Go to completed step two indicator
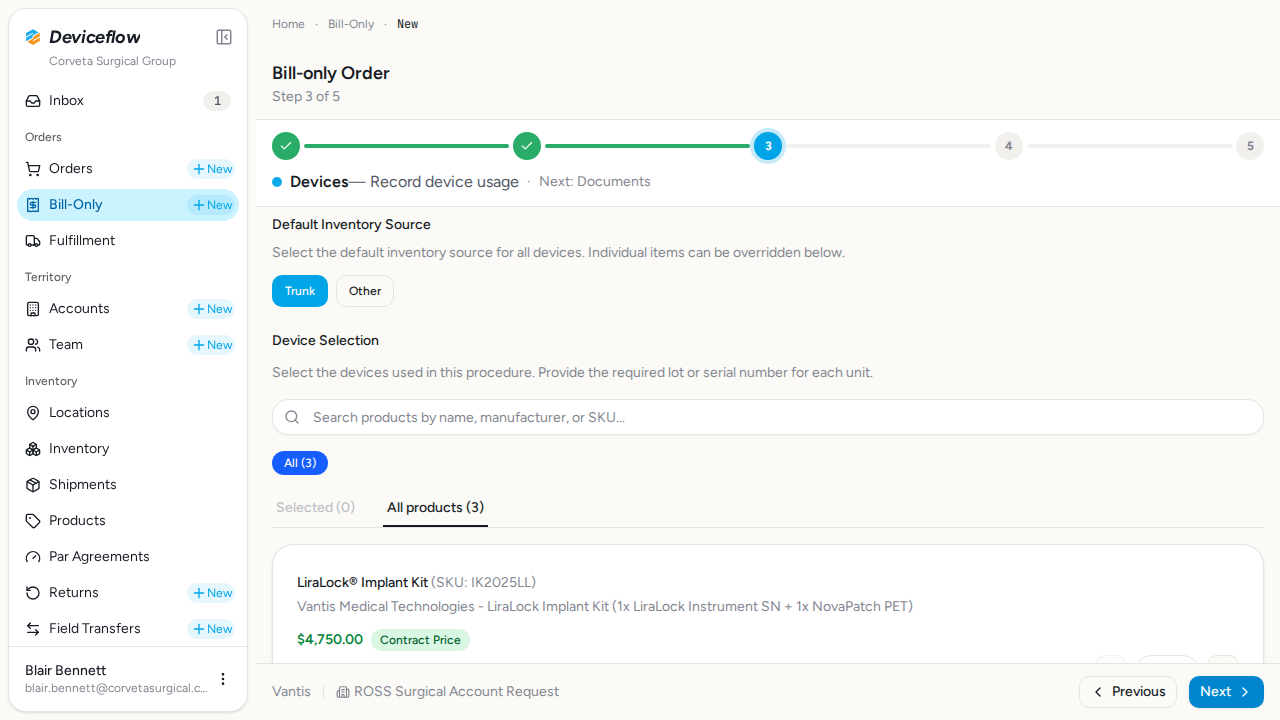Image resolution: width=1280 pixels, height=720 pixels. pos(527,146)
